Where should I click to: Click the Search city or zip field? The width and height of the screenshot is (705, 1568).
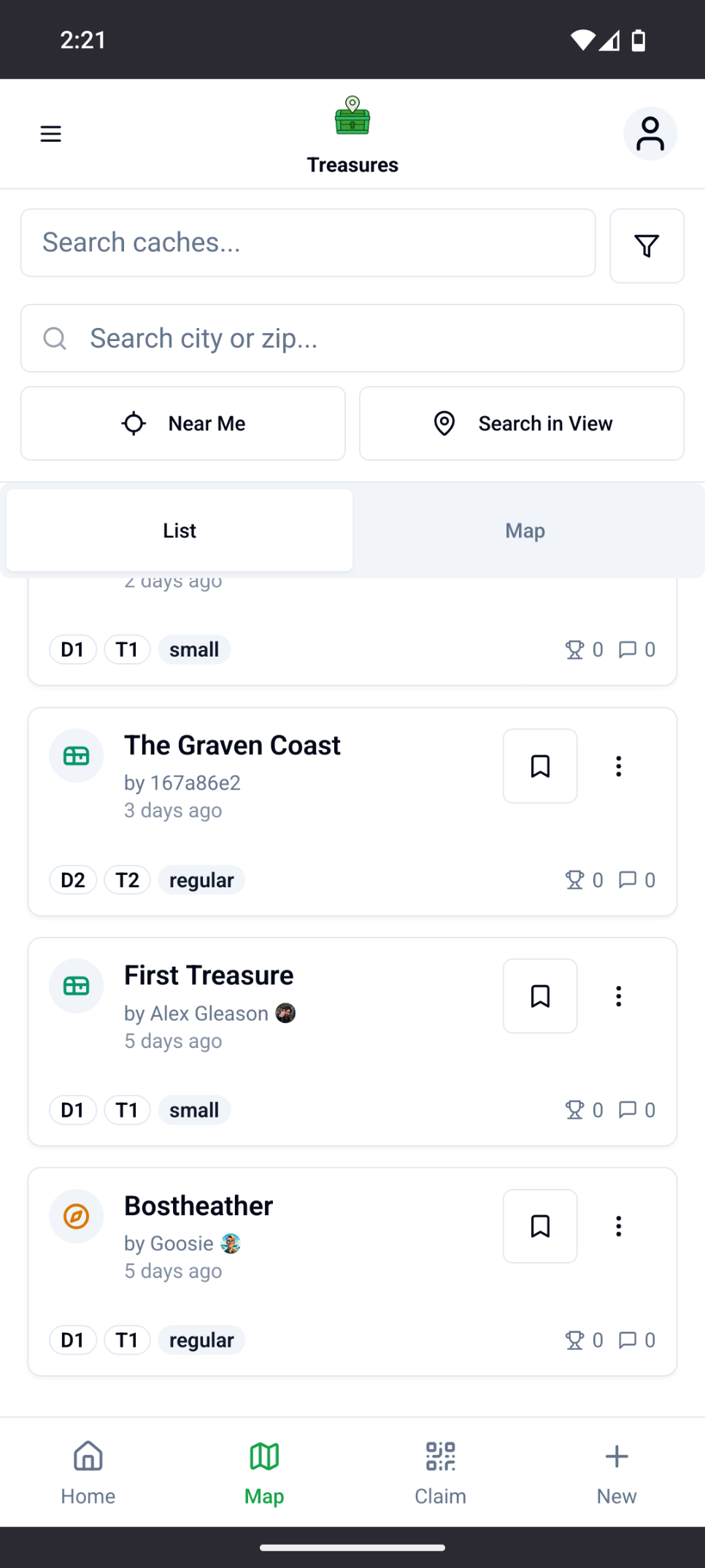pyautogui.click(x=365, y=339)
